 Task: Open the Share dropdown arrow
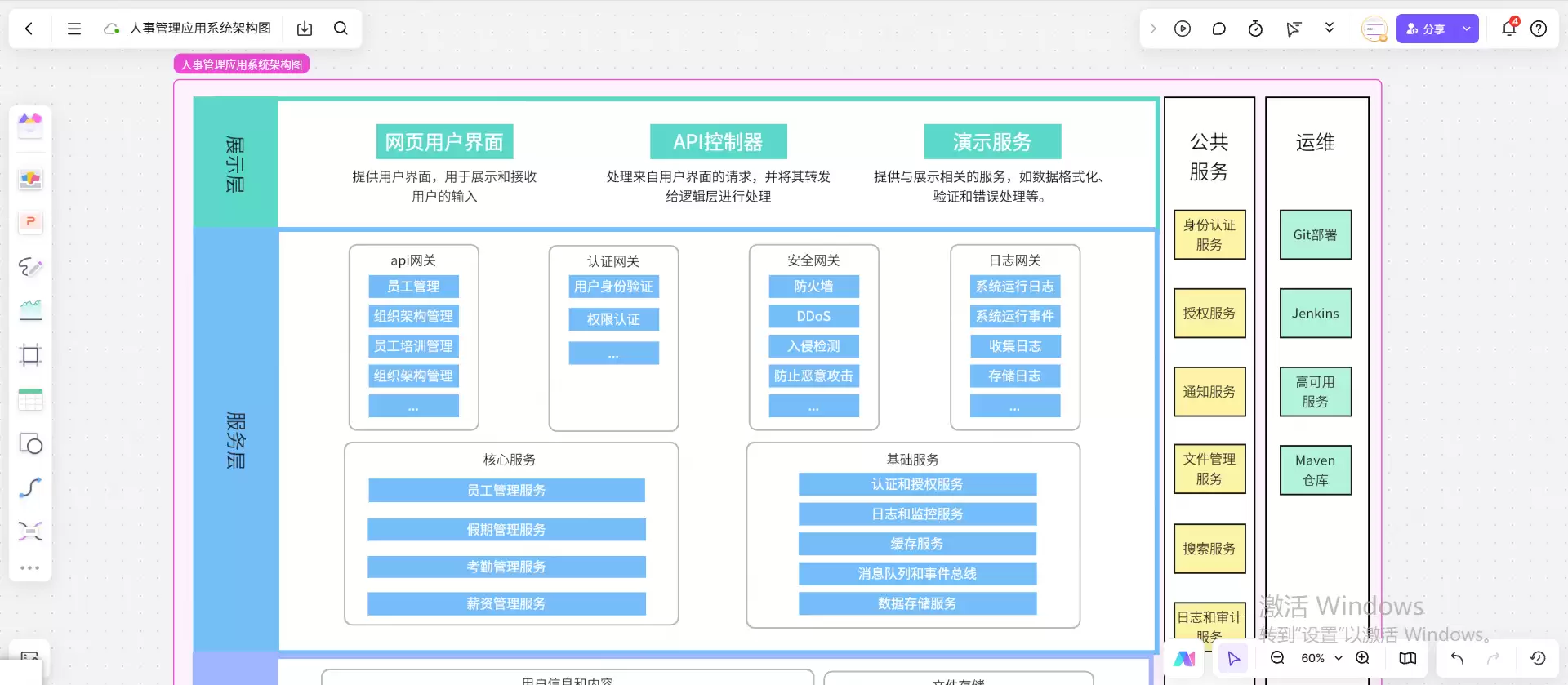(1467, 29)
